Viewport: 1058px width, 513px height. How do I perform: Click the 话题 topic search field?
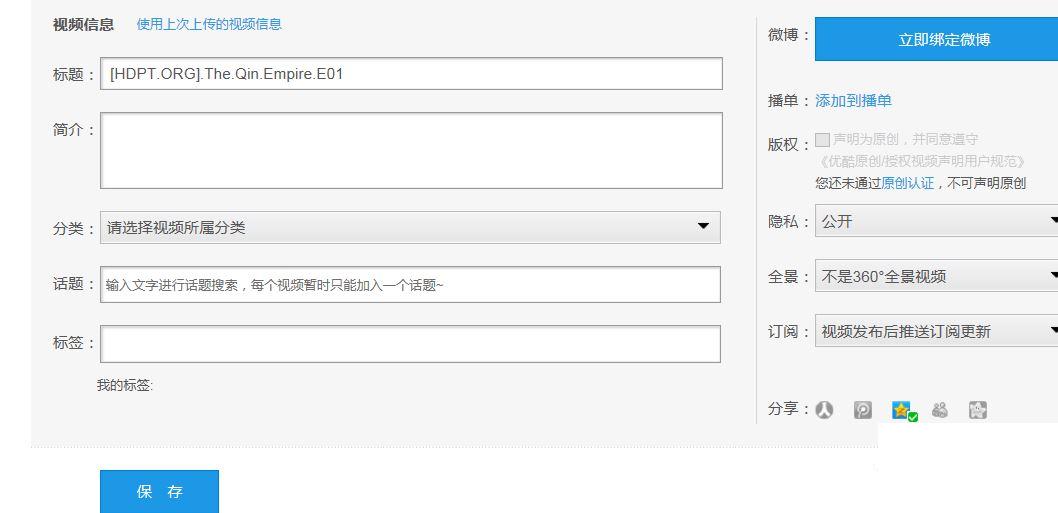410,285
